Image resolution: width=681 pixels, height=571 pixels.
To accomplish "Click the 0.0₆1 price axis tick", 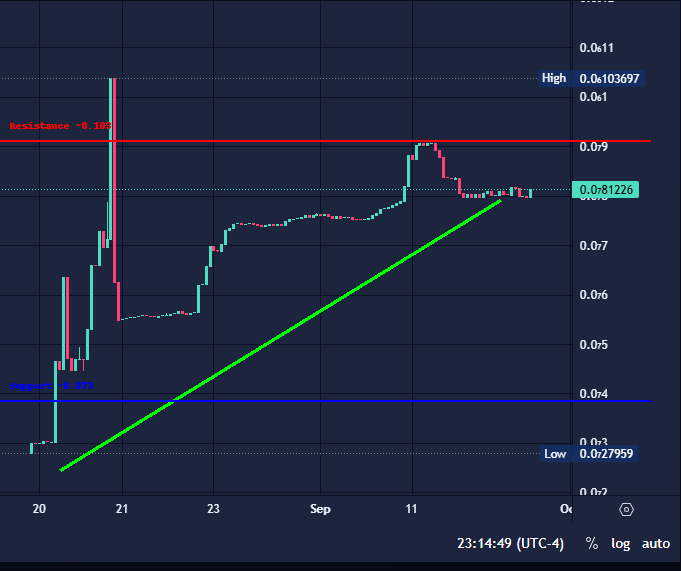I will click(593, 96).
